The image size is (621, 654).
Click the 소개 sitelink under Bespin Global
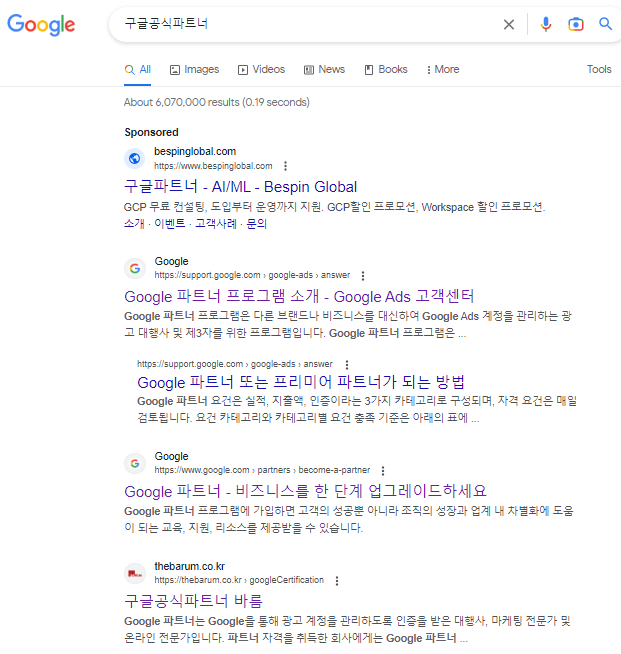click(x=134, y=224)
